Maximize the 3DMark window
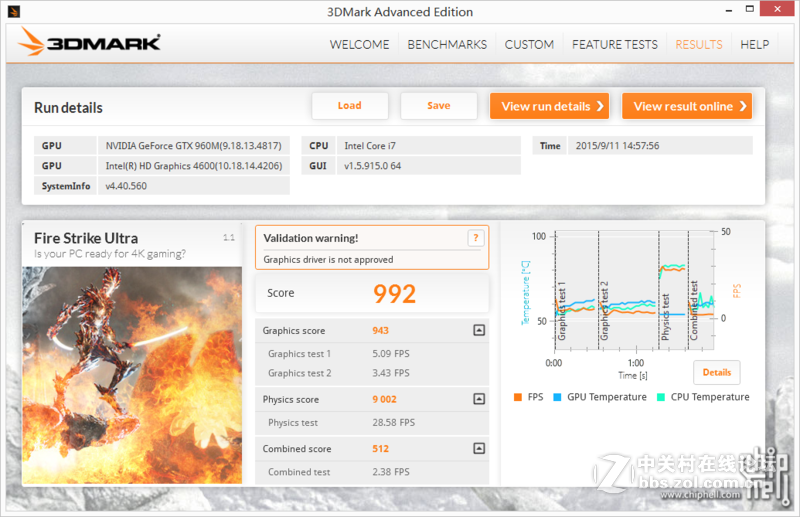The image size is (800, 517). [x=749, y=9]
